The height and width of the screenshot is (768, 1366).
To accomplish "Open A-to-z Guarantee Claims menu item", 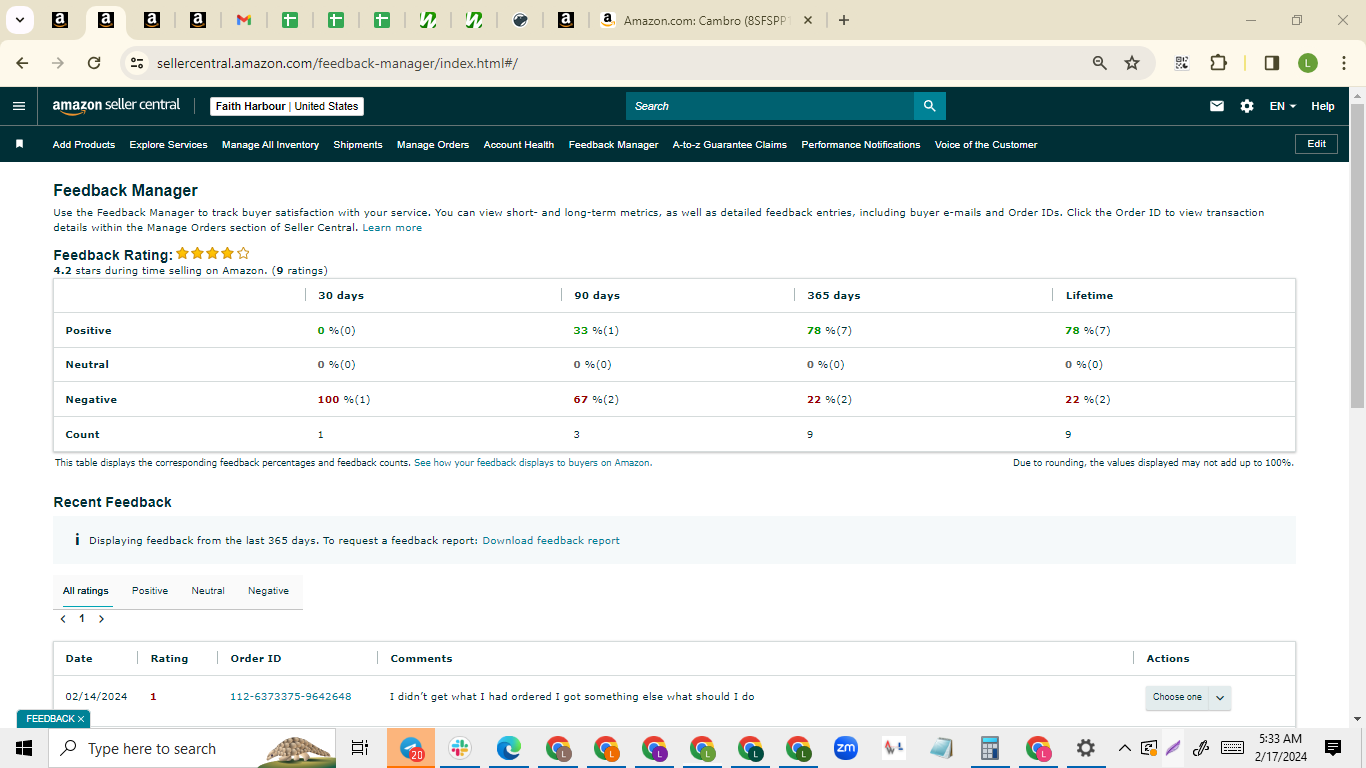I will tap(730, 145).
